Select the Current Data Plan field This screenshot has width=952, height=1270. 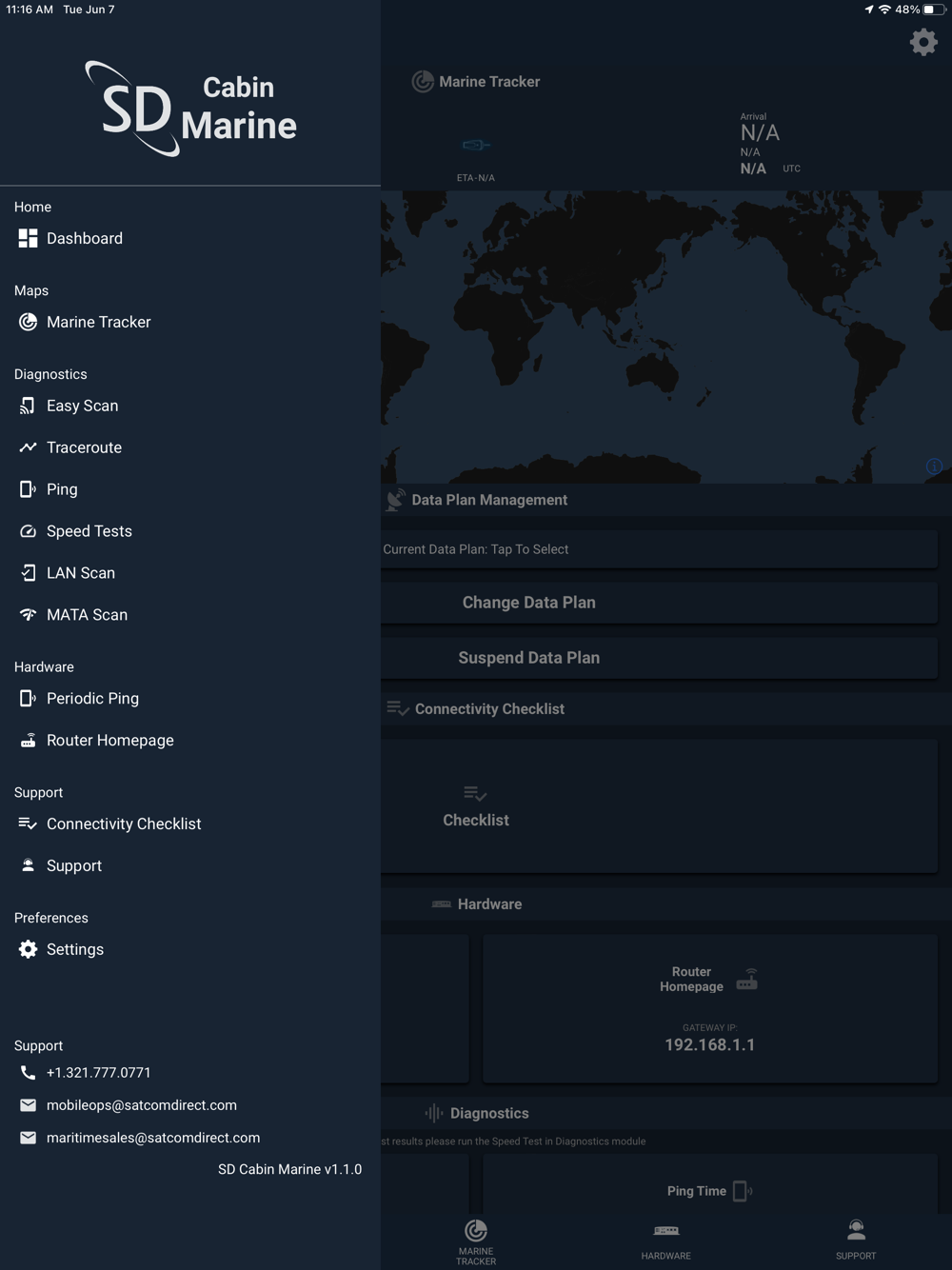point(659,549)
